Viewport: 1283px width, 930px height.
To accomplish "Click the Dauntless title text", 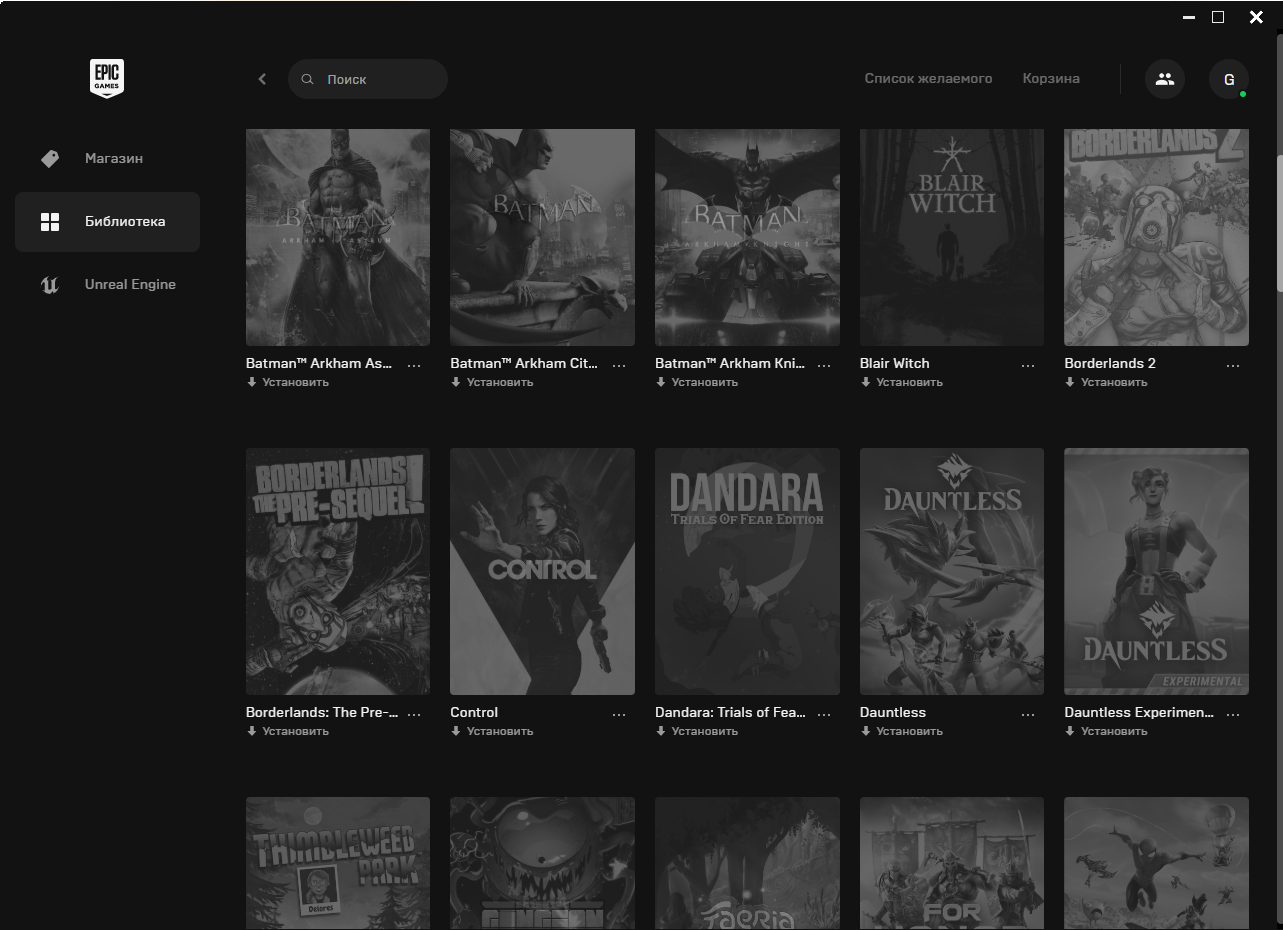I will click(893, 712).
